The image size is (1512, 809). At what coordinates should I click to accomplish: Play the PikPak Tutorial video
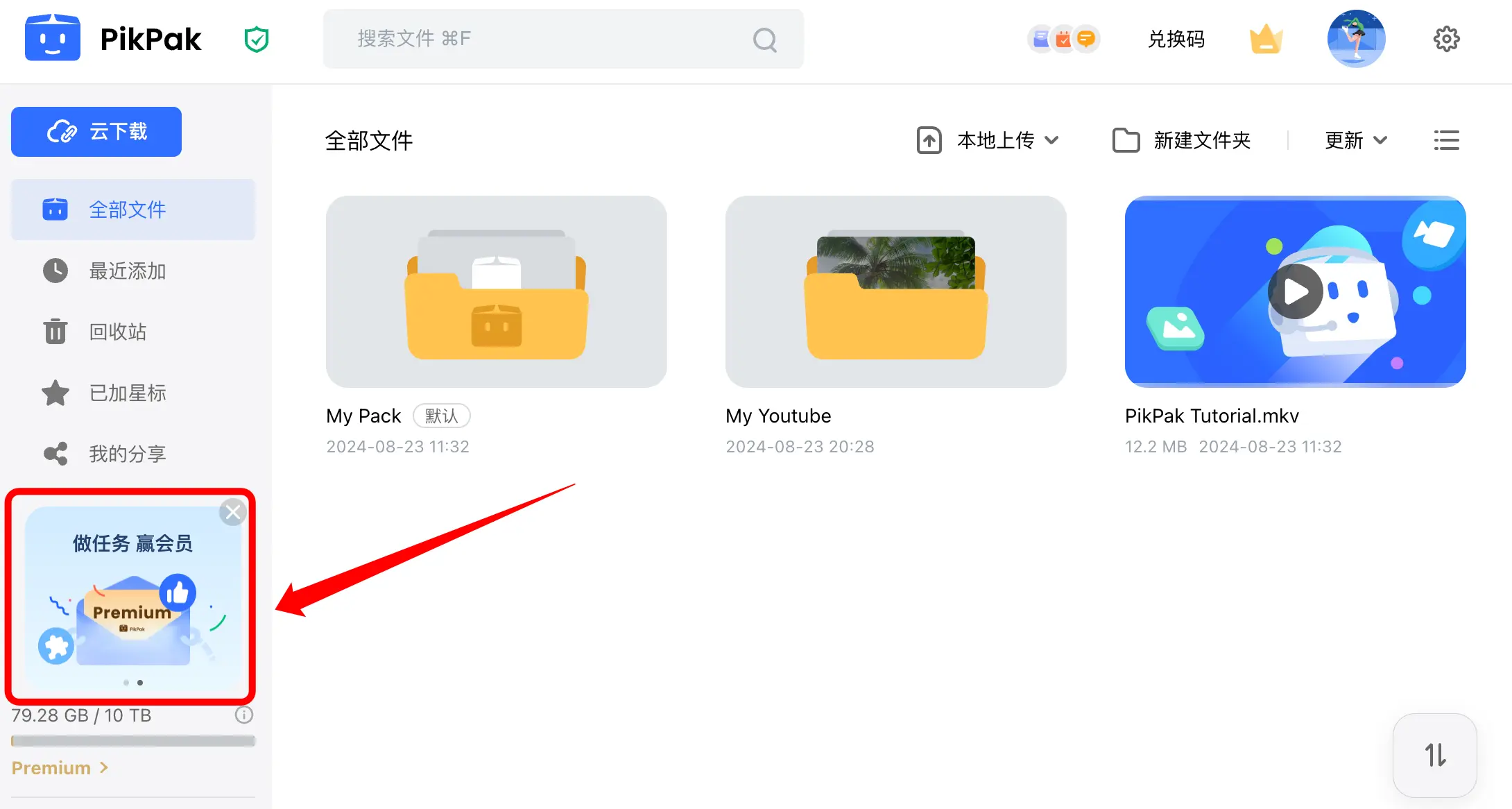1296,291
